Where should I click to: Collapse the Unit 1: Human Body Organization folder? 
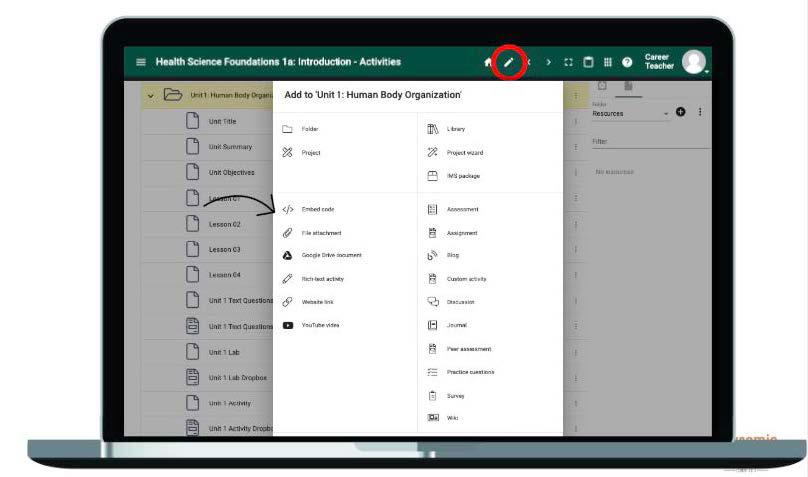150,96
